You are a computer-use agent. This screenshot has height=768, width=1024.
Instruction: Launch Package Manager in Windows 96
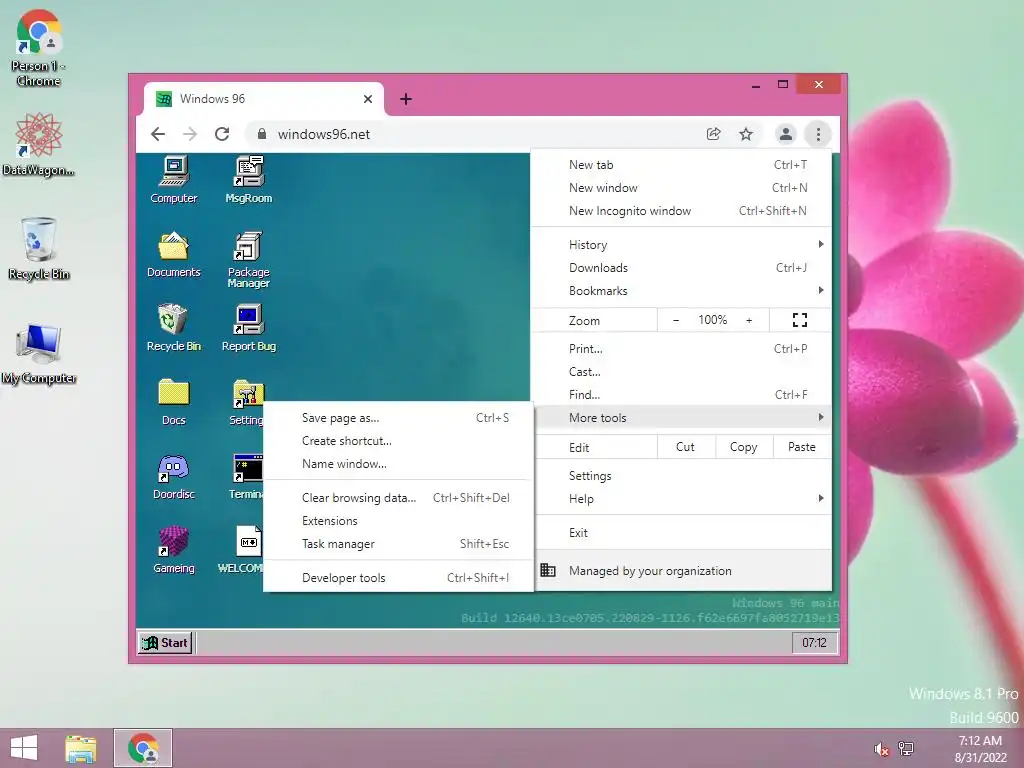click(x=249, y=259)
